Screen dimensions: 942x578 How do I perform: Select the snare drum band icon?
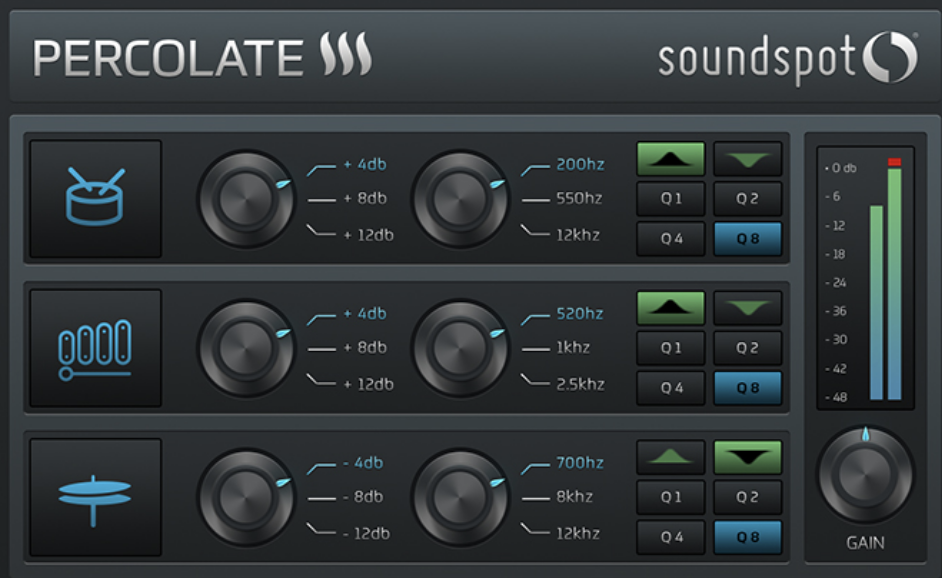(96, 199)
